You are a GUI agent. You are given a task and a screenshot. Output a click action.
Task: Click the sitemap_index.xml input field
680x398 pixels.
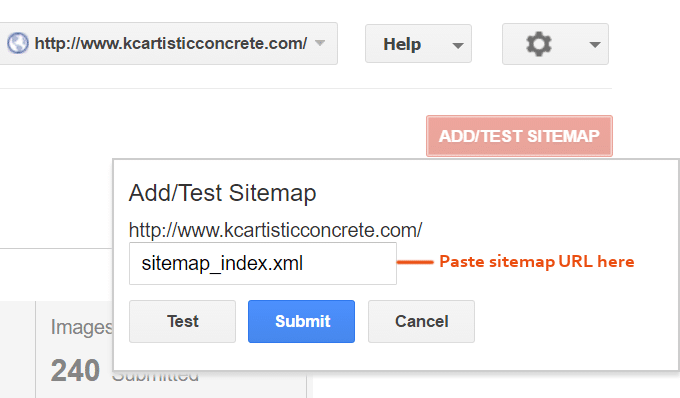pyautogui.click(x=263, y=264)
